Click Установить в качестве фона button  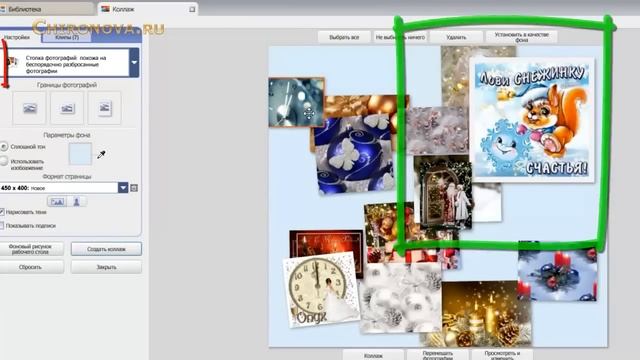pos(521,37)
